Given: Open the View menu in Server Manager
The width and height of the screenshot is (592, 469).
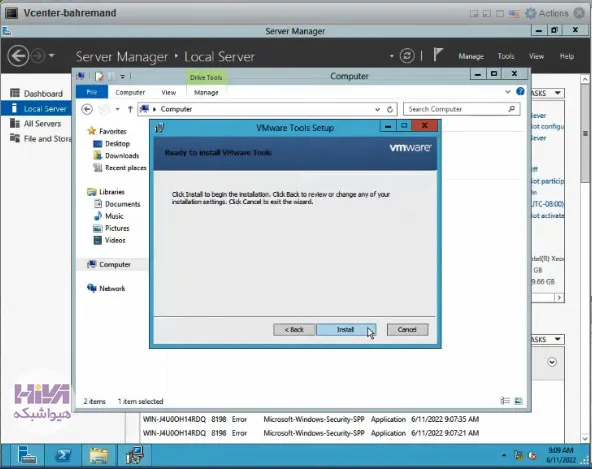Looking at the screenshot, I should [x=536, y=56].
